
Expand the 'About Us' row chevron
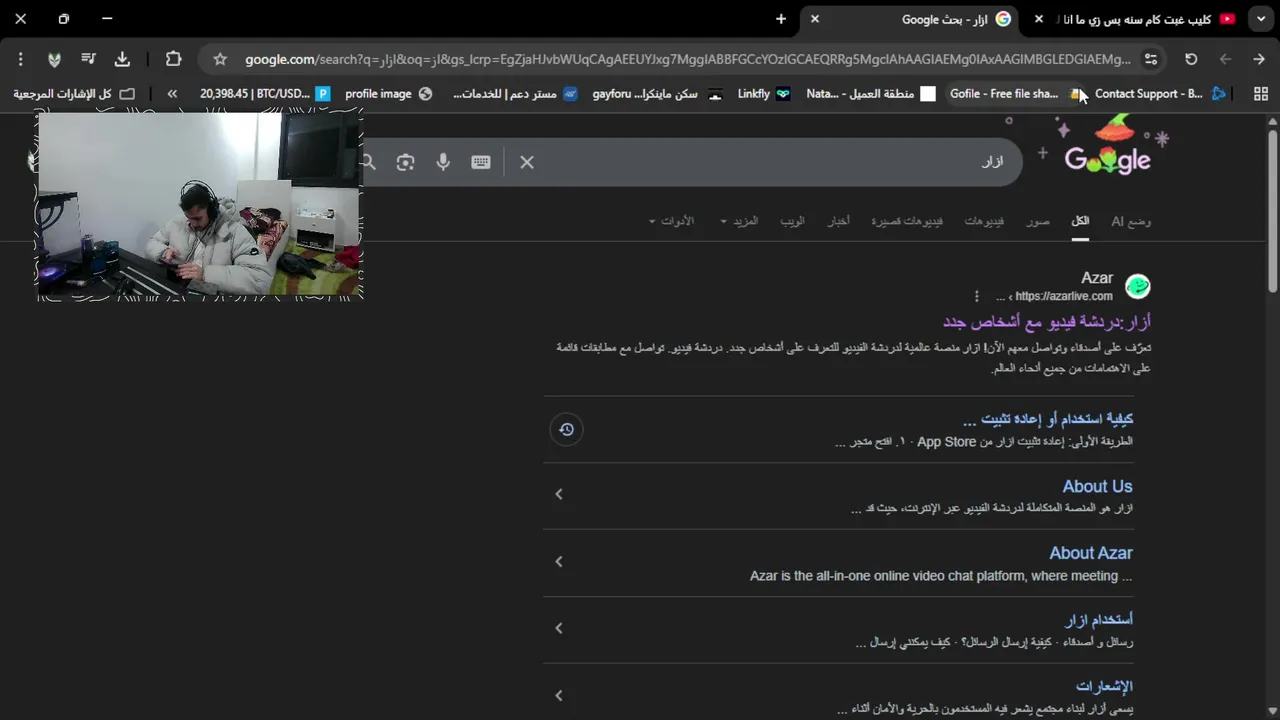tap(559, 494)
